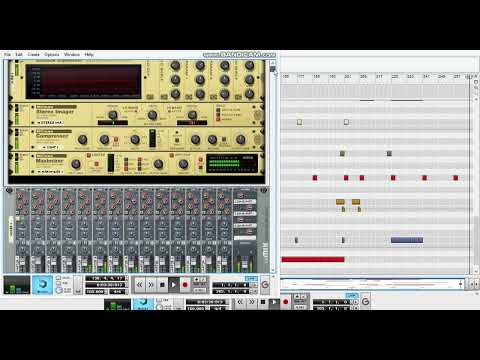Click the Compressor input gain knob
The image size is (480, 360).
click(x=82, y=139)
